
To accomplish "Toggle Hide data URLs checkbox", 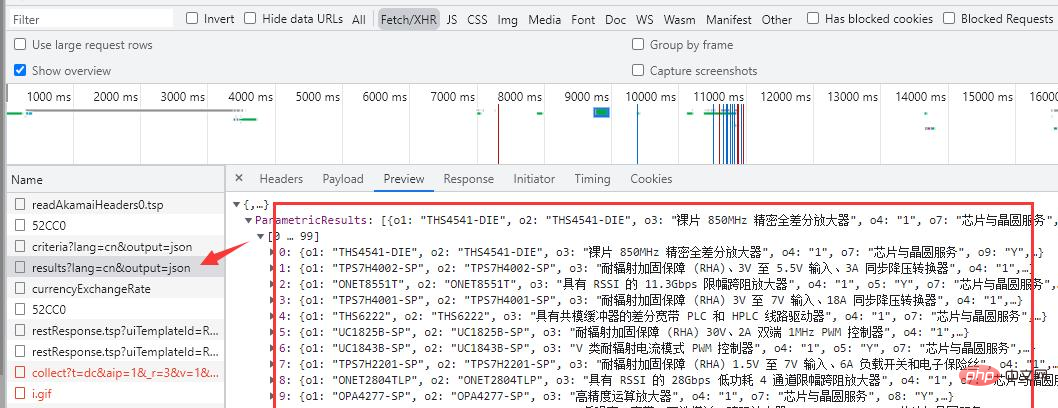I will [250, 18].
